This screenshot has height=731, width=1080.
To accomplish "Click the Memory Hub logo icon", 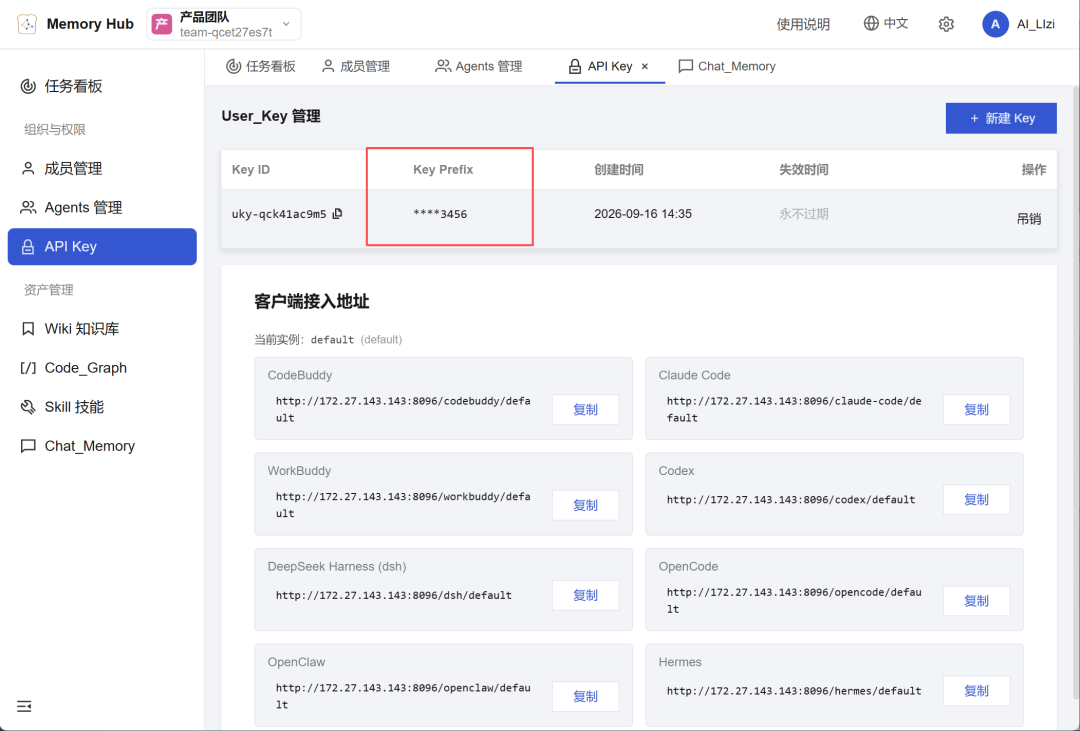I will [27, 24].
